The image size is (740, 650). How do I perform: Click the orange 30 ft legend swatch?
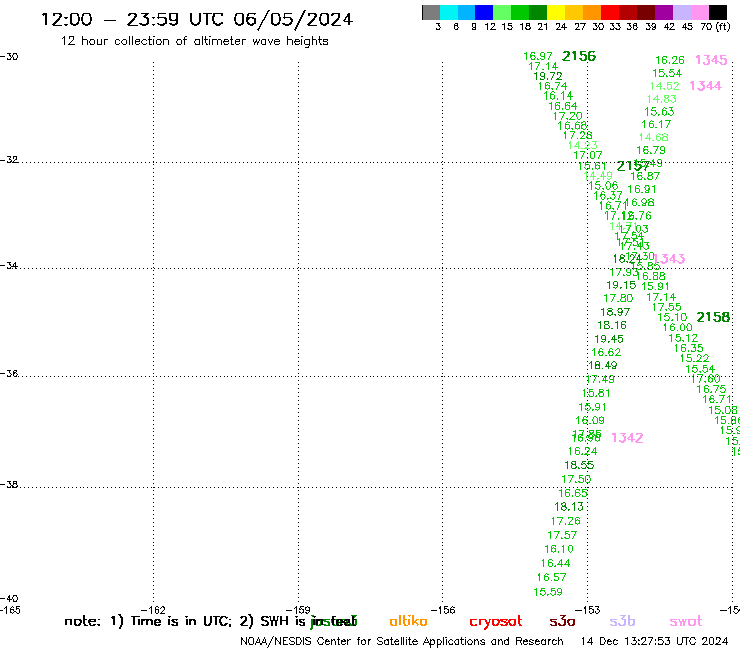click(592, 13)
